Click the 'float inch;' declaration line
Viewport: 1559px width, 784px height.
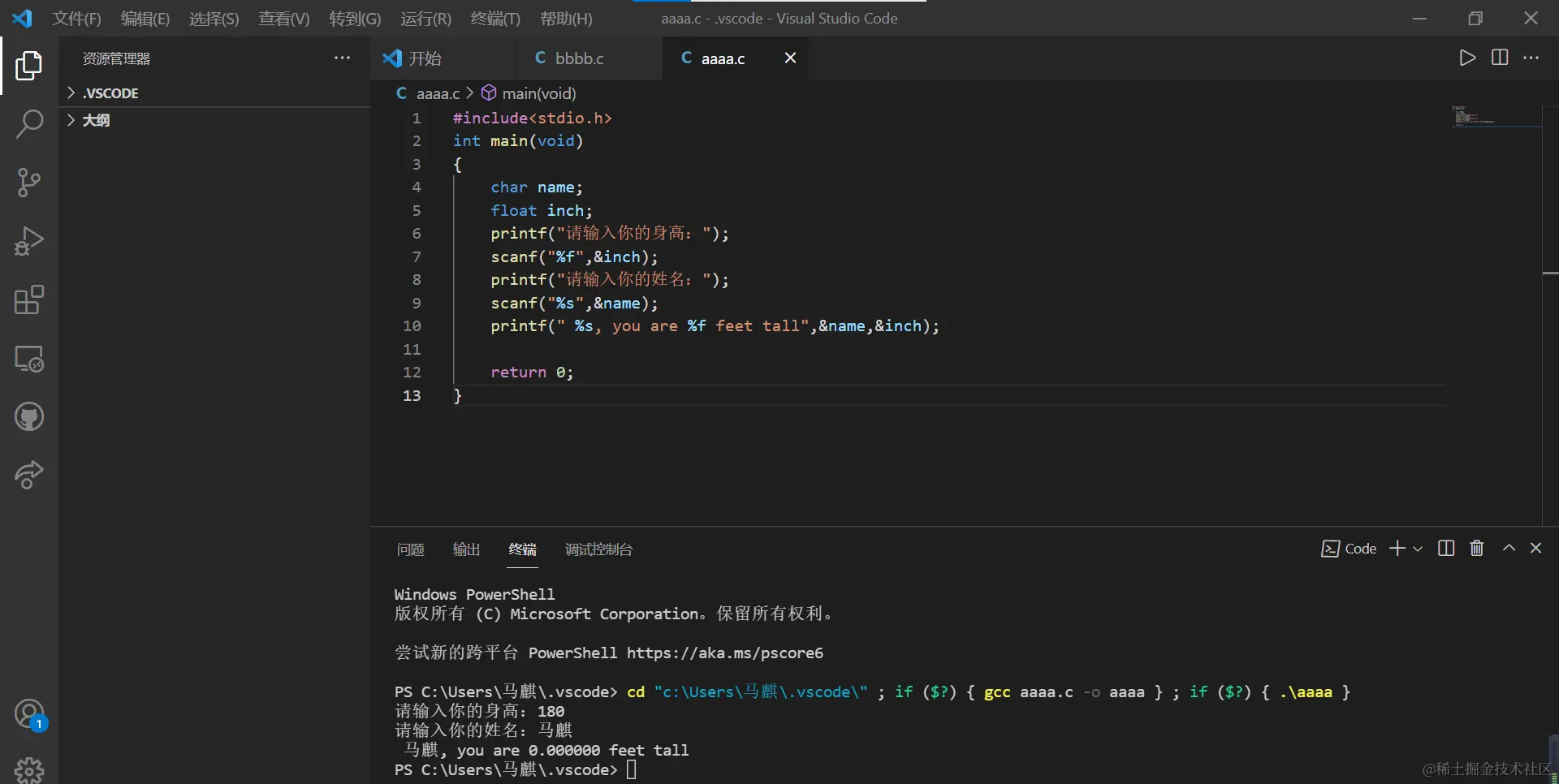tap(542, 211)
